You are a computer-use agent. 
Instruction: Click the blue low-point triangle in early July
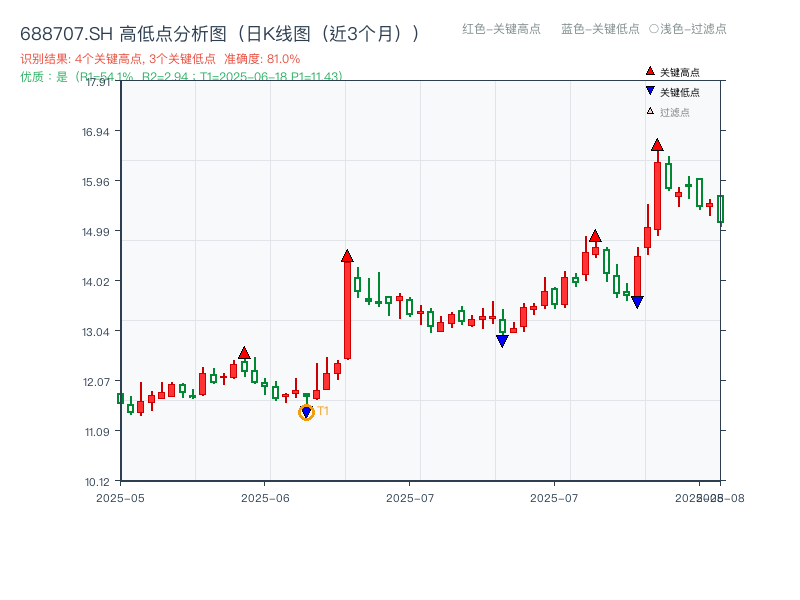pyautogui.click(x=501, y=339)
